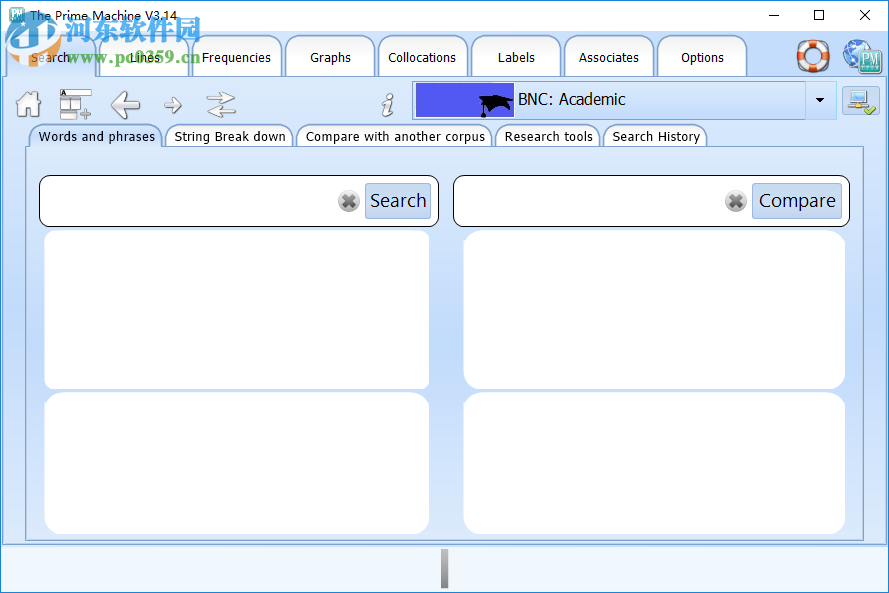Click the graduation cap corpus icon
This screenshot has height=593, width=889.
click(465, 100)
